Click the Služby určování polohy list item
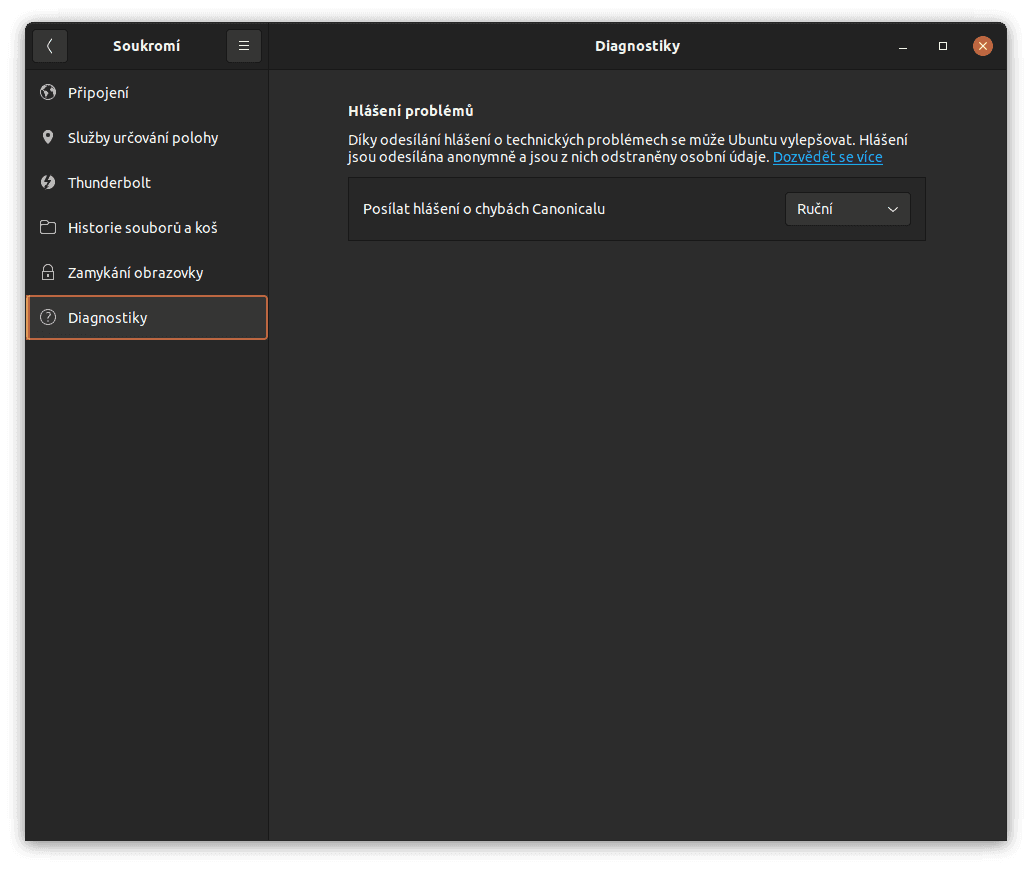 tap(142, 137)
